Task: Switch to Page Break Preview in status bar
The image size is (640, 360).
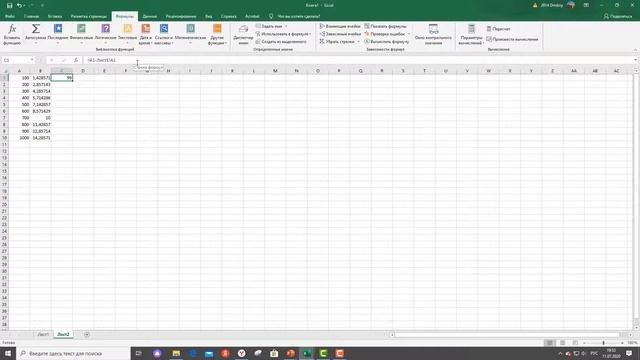Action: click(x=575, y=343)
